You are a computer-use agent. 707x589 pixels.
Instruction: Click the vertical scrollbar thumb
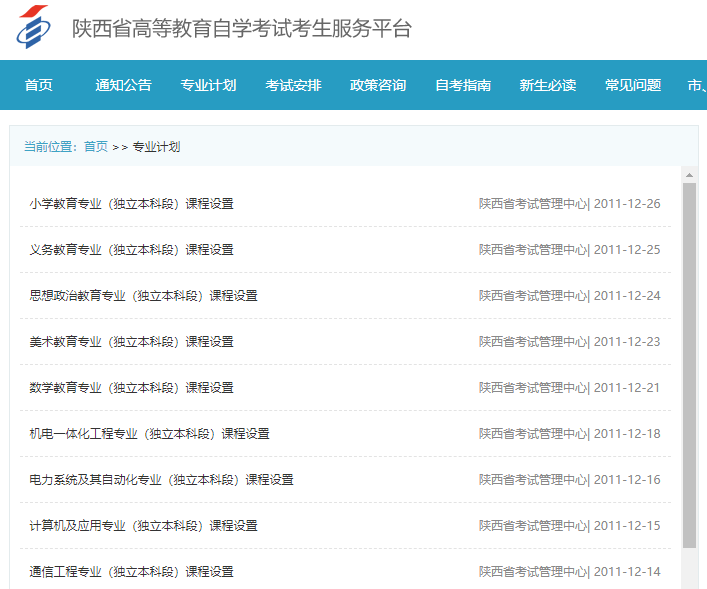(689, 365)
